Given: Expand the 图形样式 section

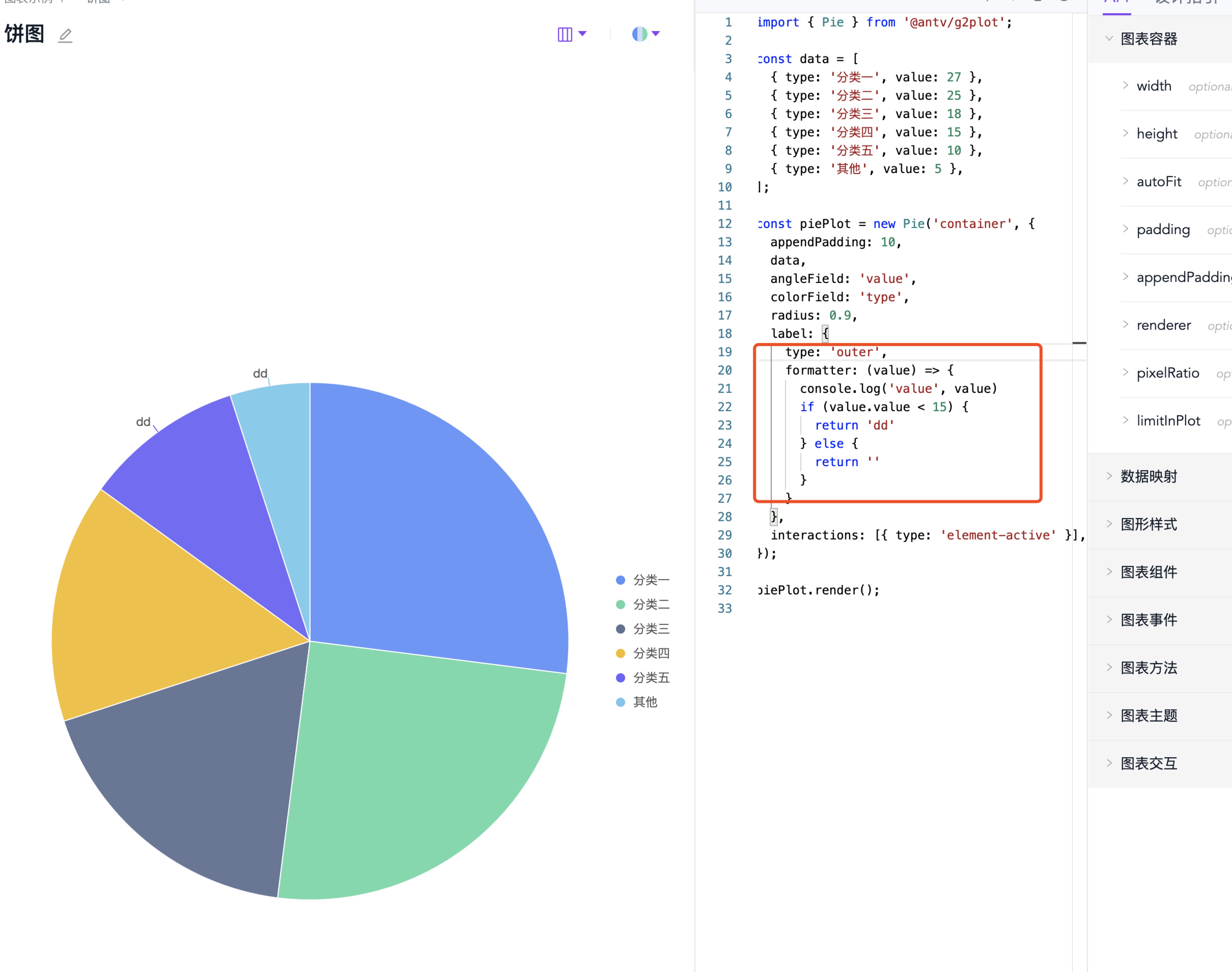Looking at the screenshot, I should (1160, 524).
